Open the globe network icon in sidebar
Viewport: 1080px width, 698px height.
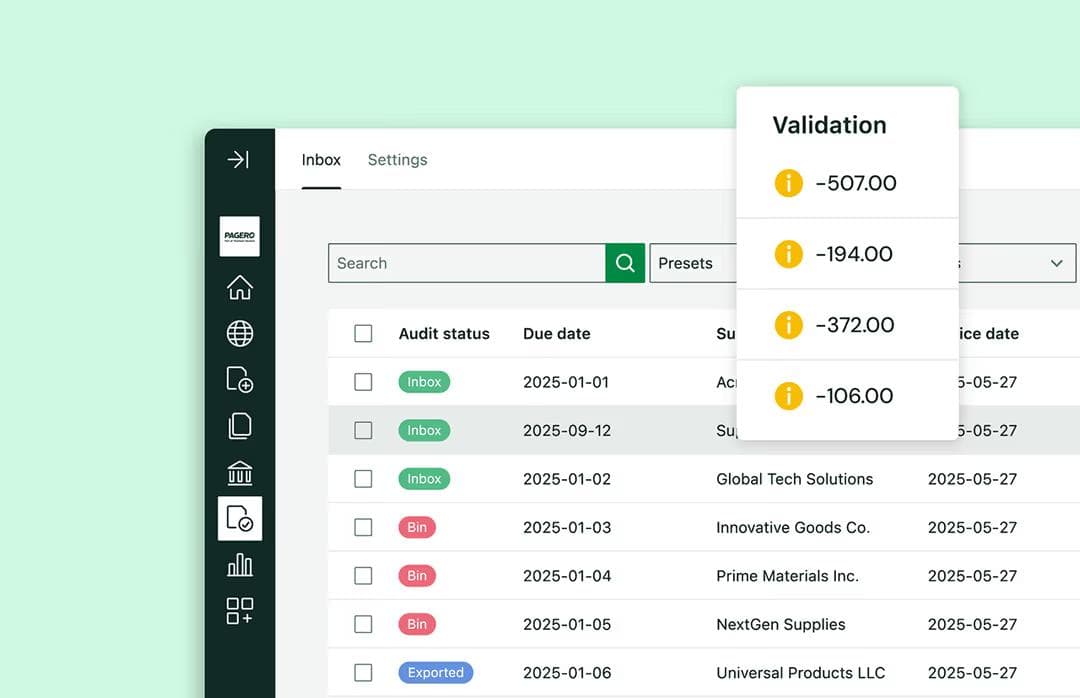tap(240, 334)
